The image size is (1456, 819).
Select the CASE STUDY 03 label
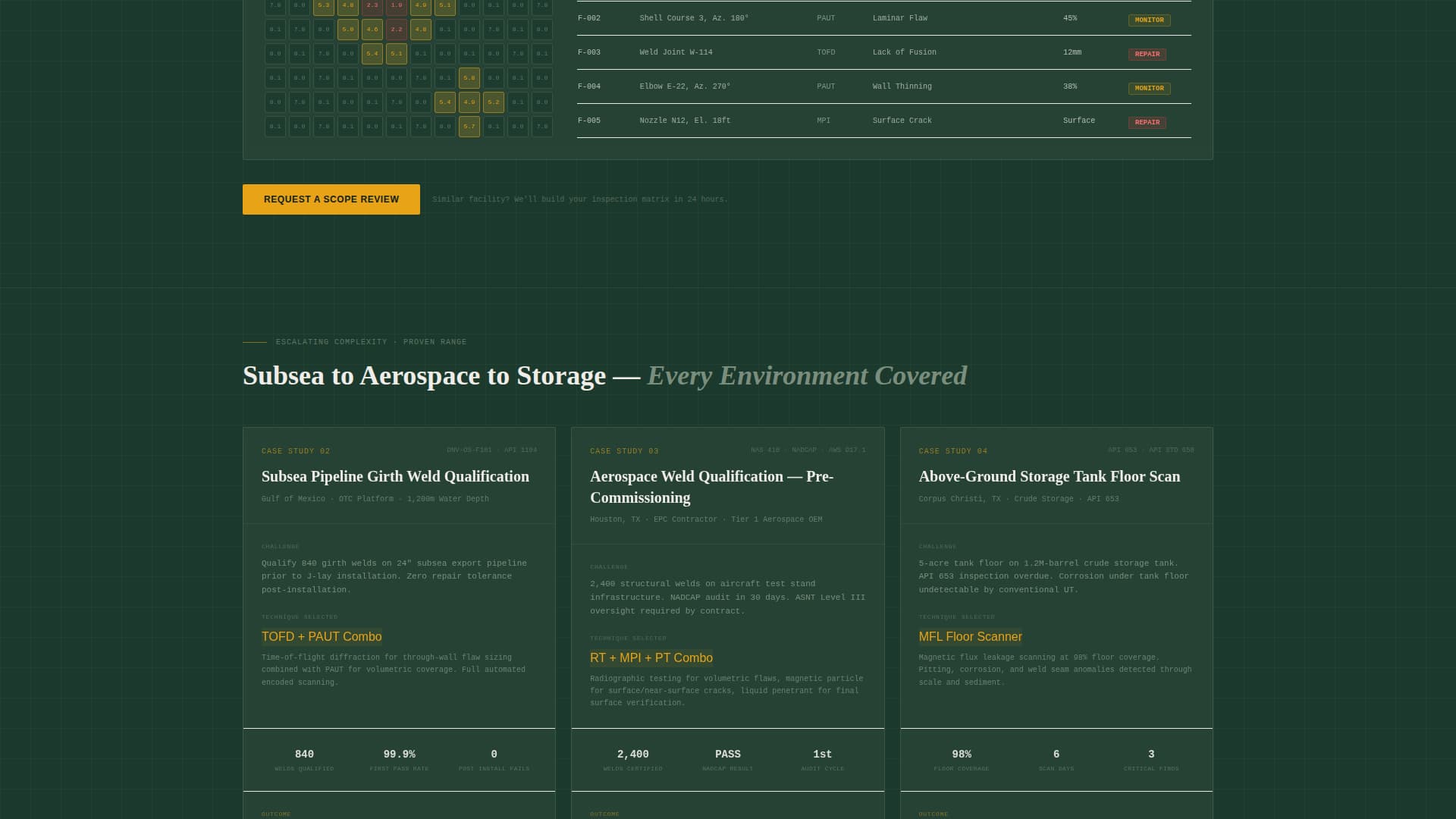[x=625, y=450]
